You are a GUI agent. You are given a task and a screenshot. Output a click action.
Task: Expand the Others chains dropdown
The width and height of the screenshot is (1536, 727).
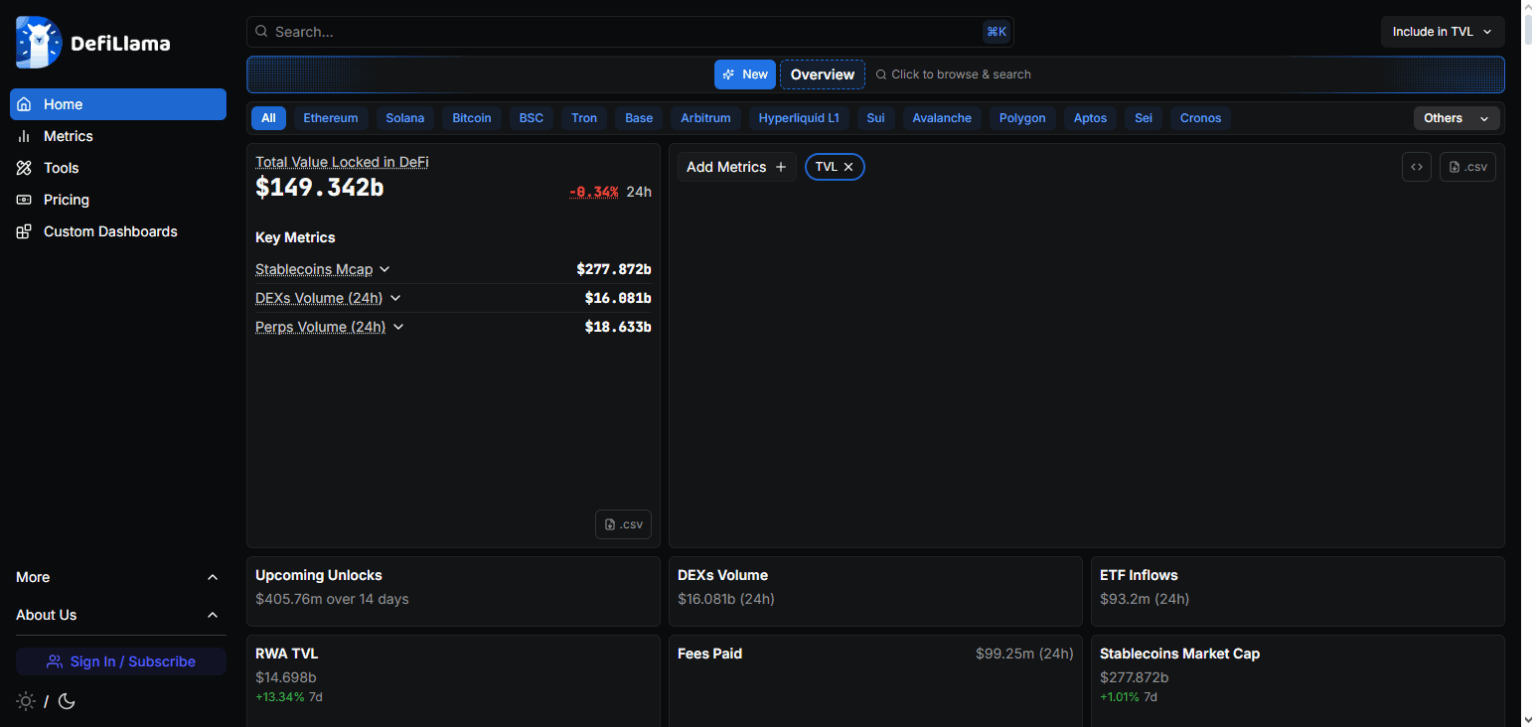click(x=1456, y=117)
